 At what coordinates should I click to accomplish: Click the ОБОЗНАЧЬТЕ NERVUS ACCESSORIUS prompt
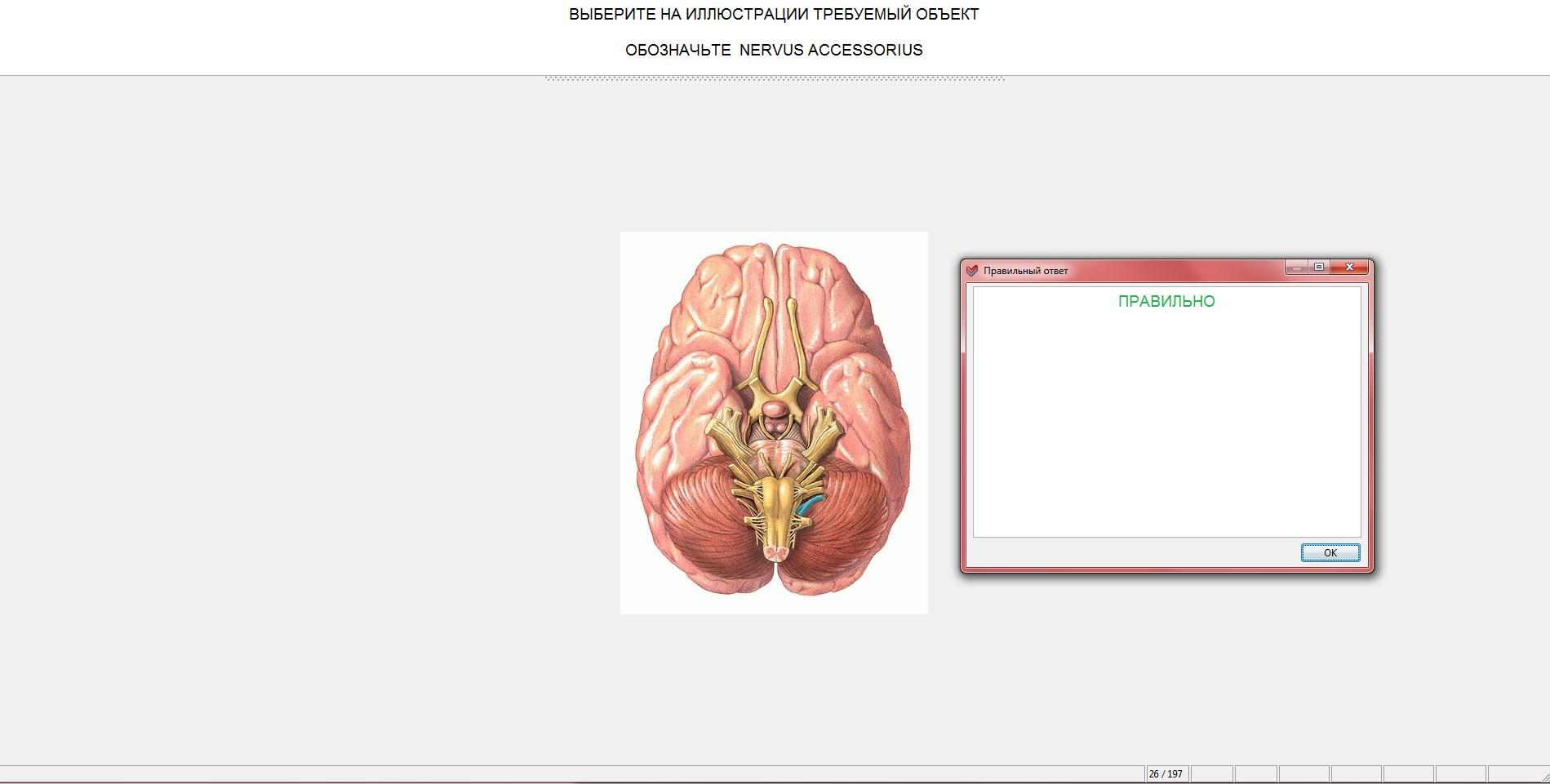coord(774,50)
